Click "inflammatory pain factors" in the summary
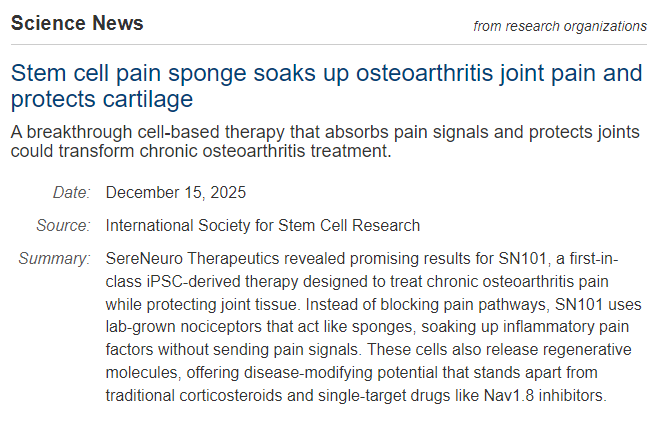The width and height of the screenshot is (658, 421). (530, 326)
